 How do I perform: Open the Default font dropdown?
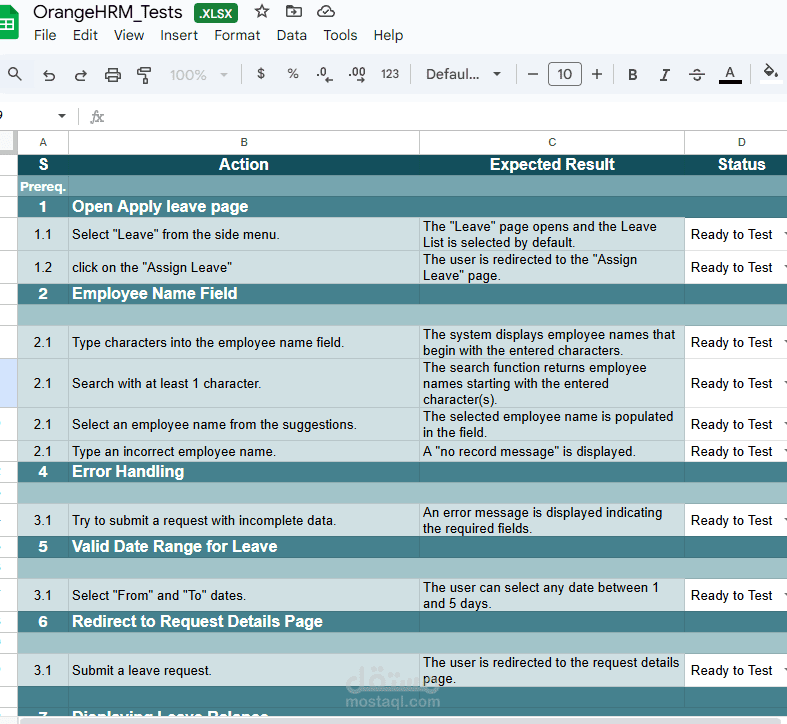coord(463,74)
